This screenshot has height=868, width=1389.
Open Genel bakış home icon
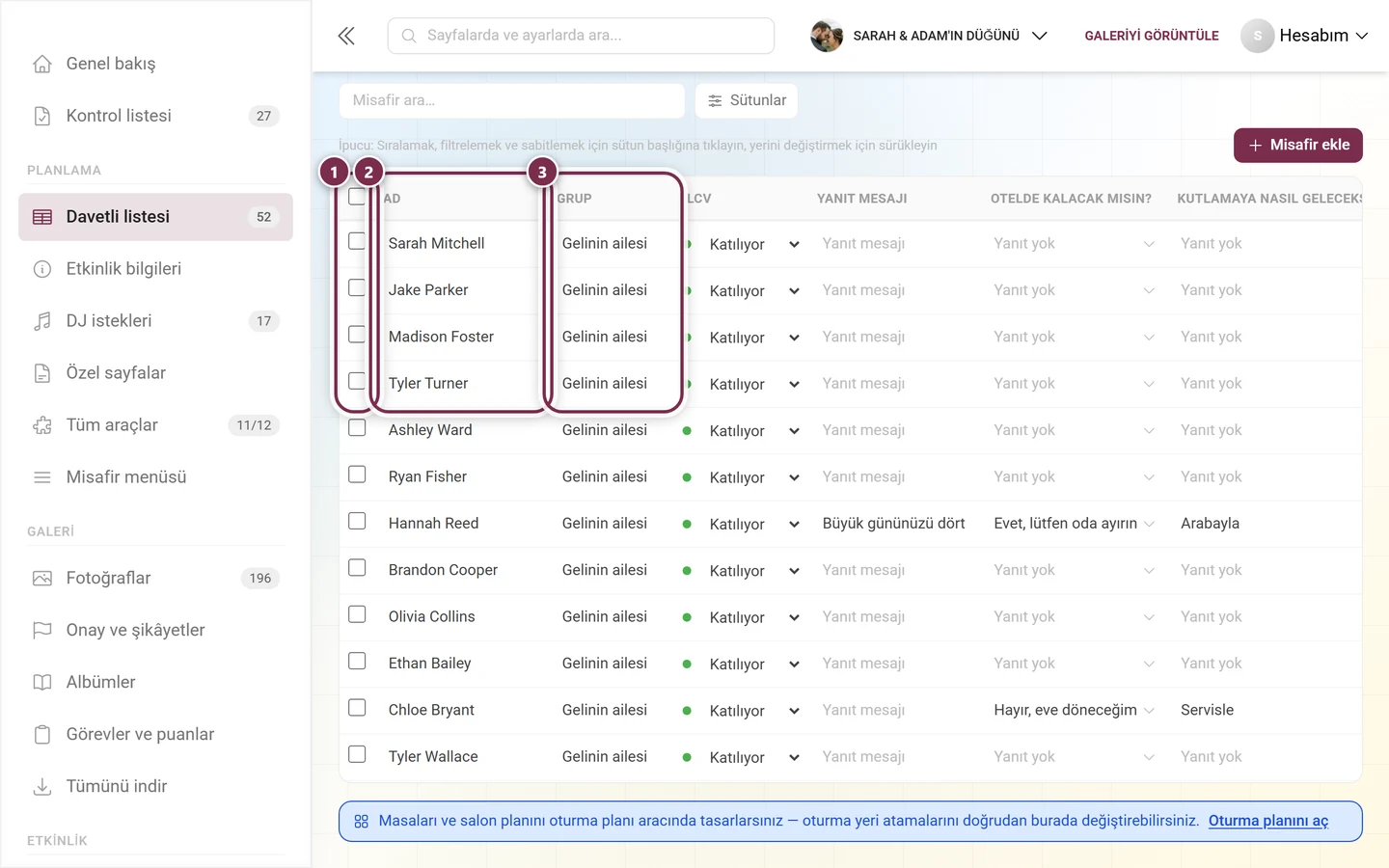coord(42,64)
